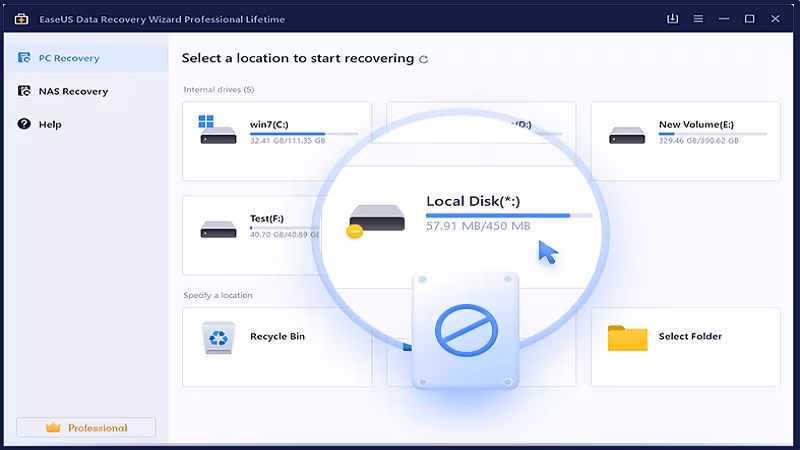Click the 329.46 GB/390.62 GB text
This screenshot has height=450, width=800.
click(698, 141)
